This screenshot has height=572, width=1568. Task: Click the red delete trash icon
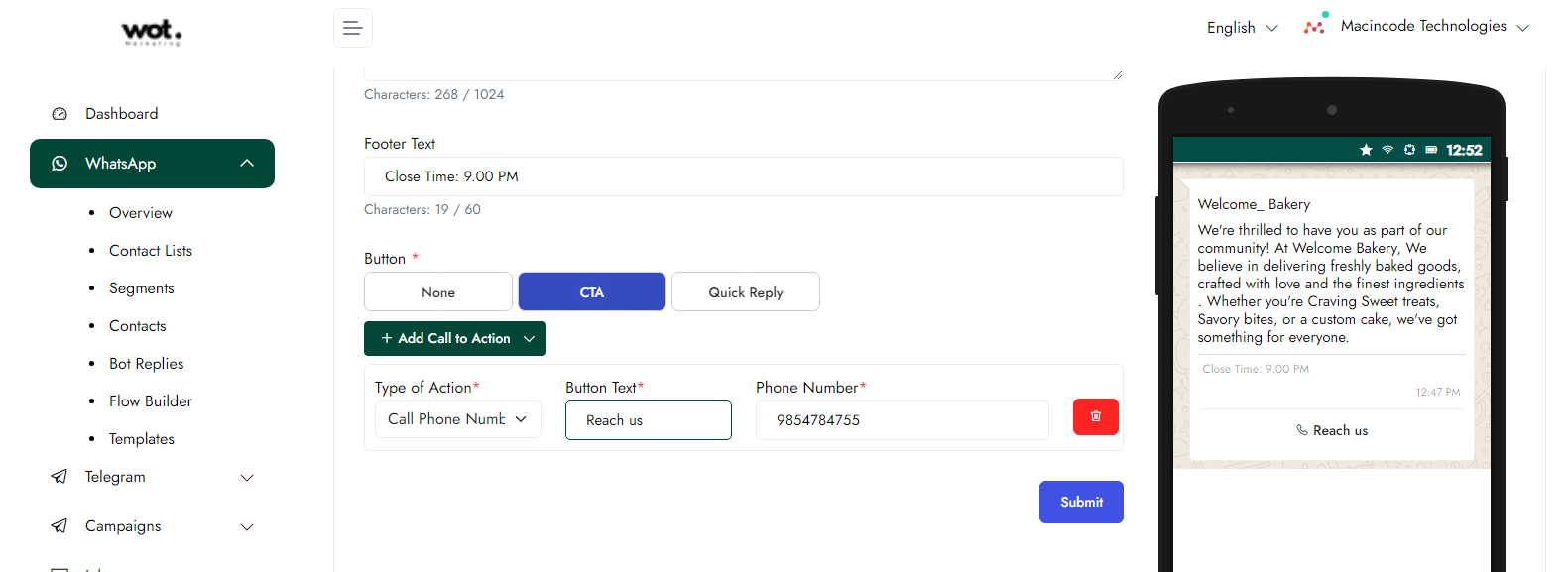[x=1095, y=417]
